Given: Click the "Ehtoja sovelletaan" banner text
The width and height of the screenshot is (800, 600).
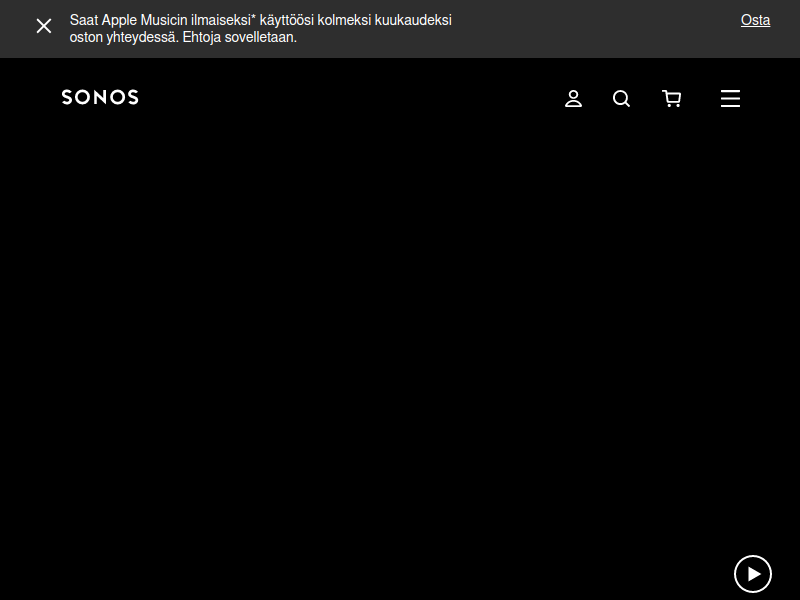Looking at the screenshot, I should (x=240, y=38).
